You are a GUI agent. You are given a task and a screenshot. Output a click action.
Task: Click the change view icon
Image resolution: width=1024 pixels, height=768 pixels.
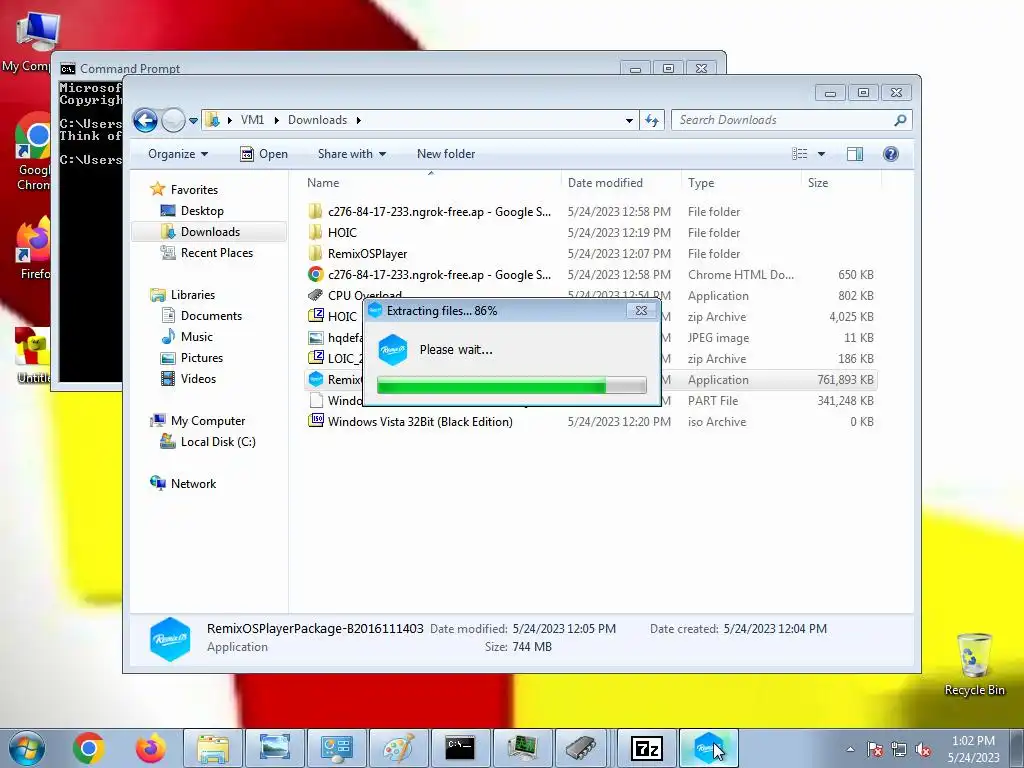point(799,154)
